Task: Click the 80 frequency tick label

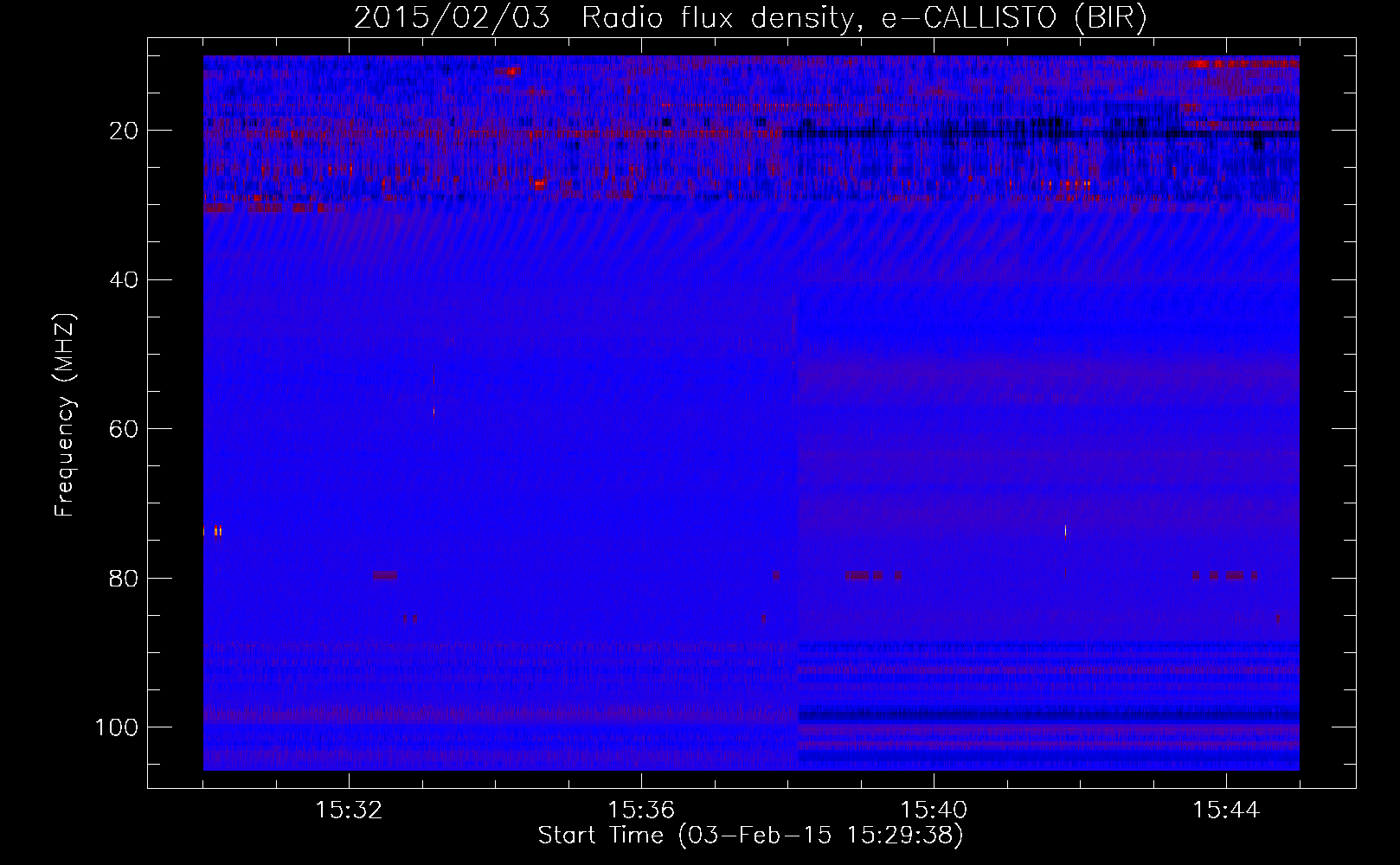Action: tap(125, 578)
